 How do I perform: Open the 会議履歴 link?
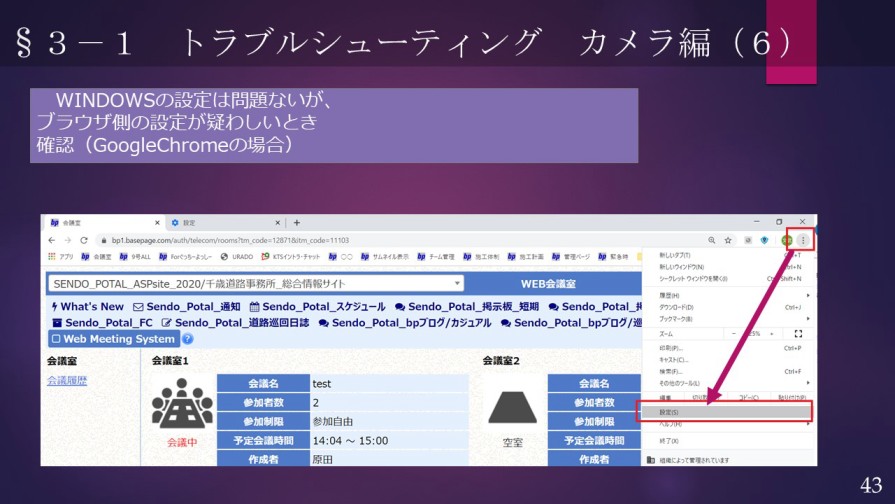[67, 381]
